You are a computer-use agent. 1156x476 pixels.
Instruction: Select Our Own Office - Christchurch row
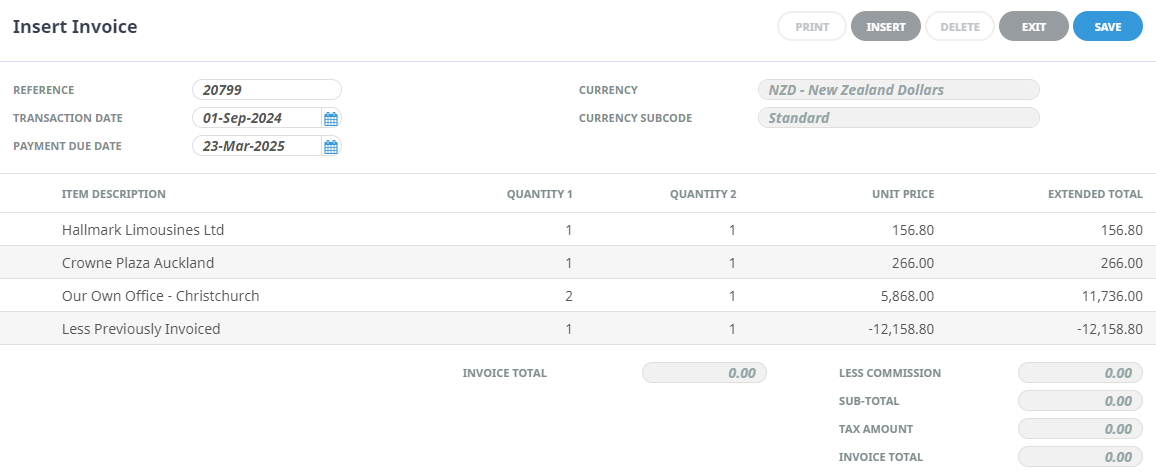coord(160,296)
